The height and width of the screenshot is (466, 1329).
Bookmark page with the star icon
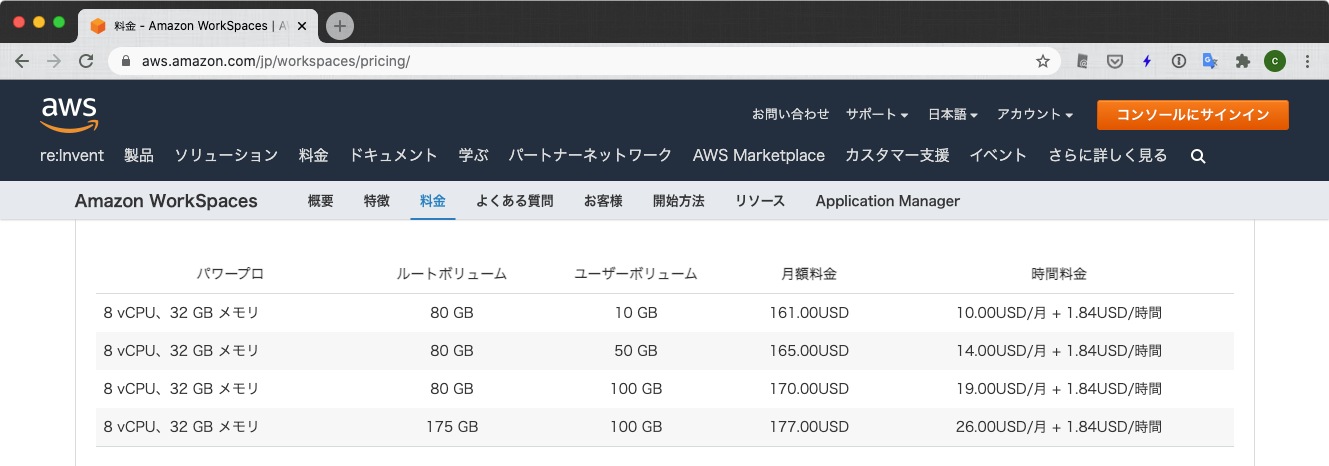tap(1043, 61)
